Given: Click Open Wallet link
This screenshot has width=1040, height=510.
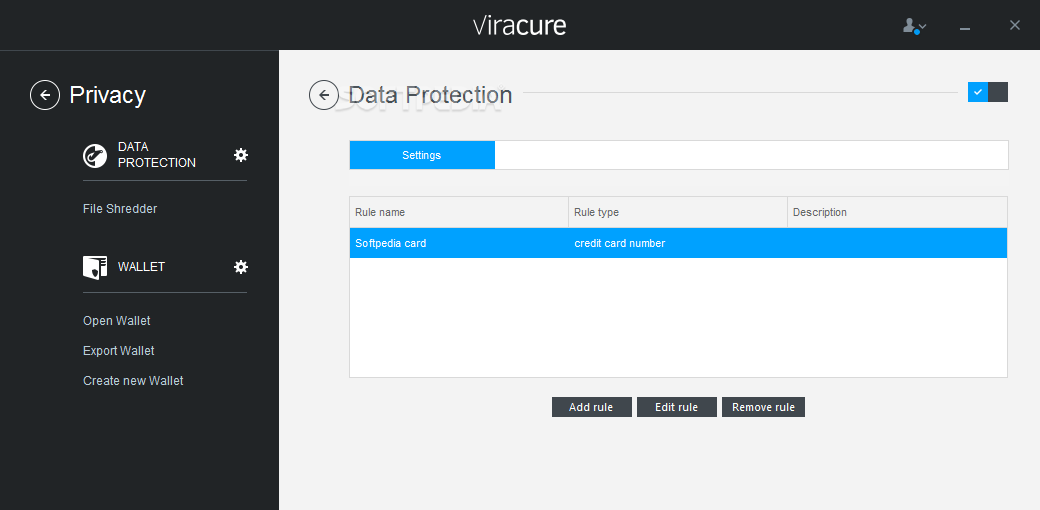Looking at the screenshot, I should pos(117,321).
